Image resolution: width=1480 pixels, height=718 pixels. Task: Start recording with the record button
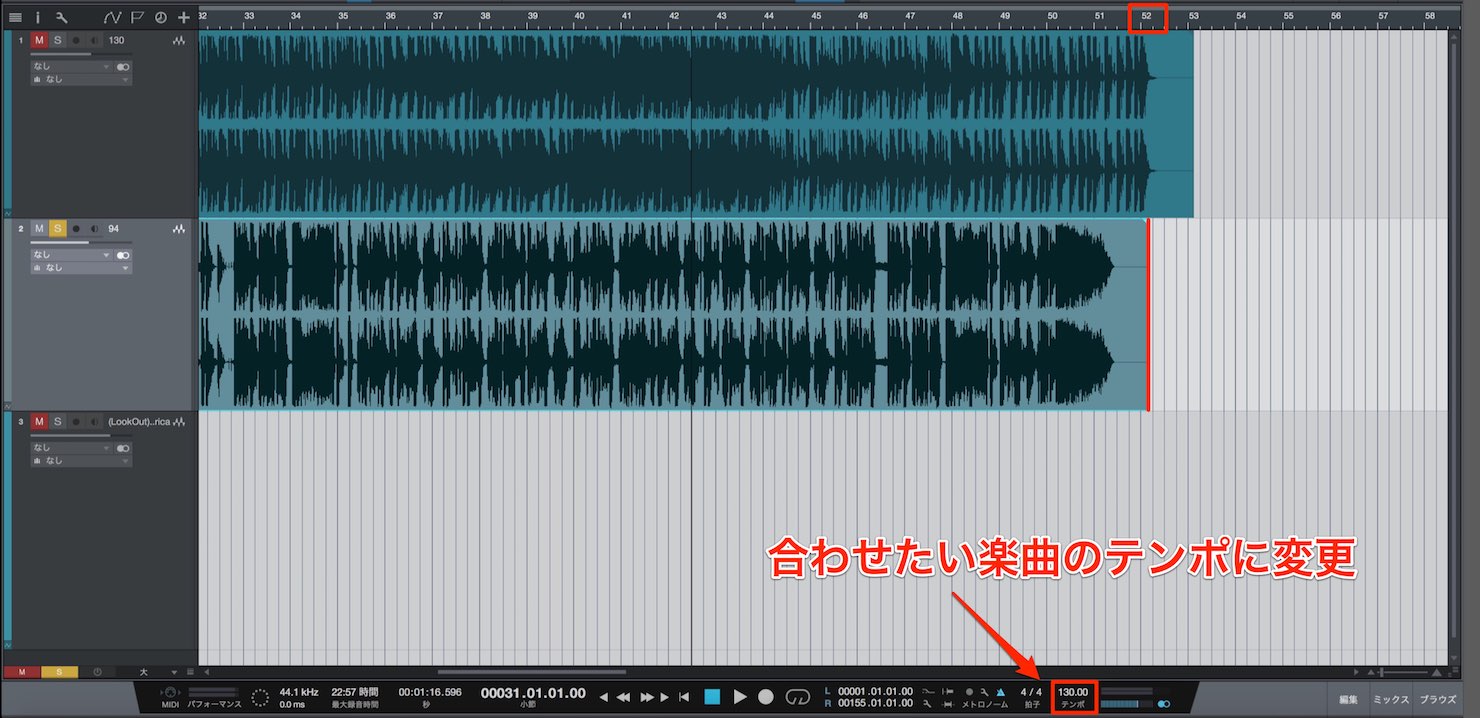pyautogui.click(x=766, y=697)
